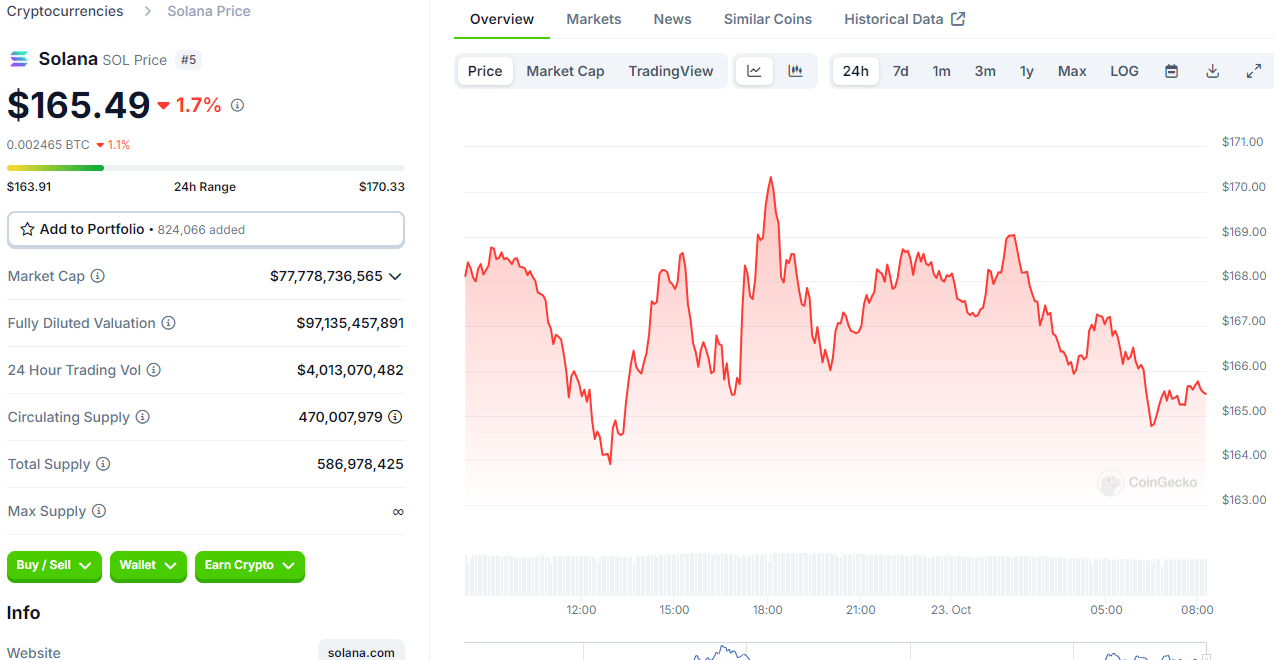Click the 824,066 added text

pos(201,230)
